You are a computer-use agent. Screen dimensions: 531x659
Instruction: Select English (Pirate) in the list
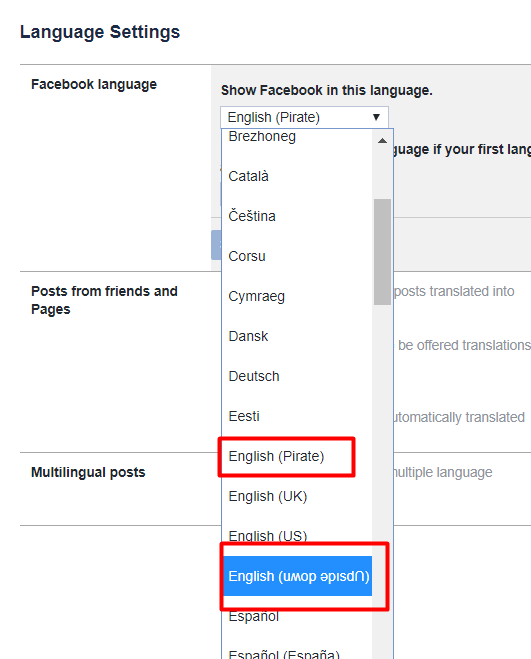(x=297, y=456)
